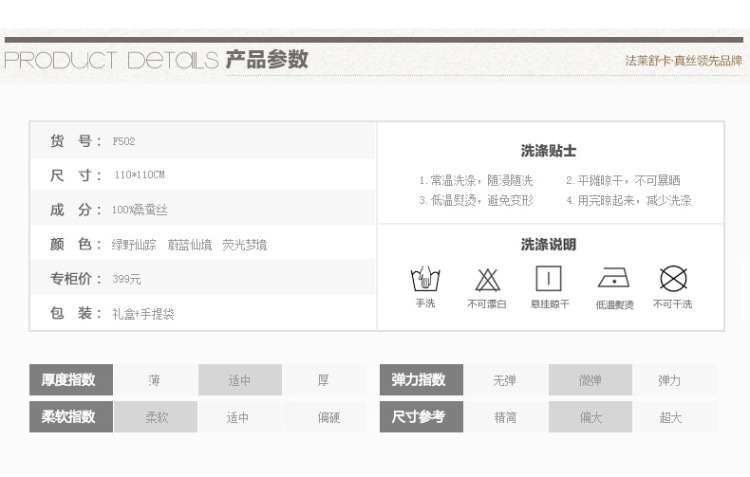This screenshot has height=477, width=750.
Task: Click the 洗涤贴士 heading
Action: (548, 151)
